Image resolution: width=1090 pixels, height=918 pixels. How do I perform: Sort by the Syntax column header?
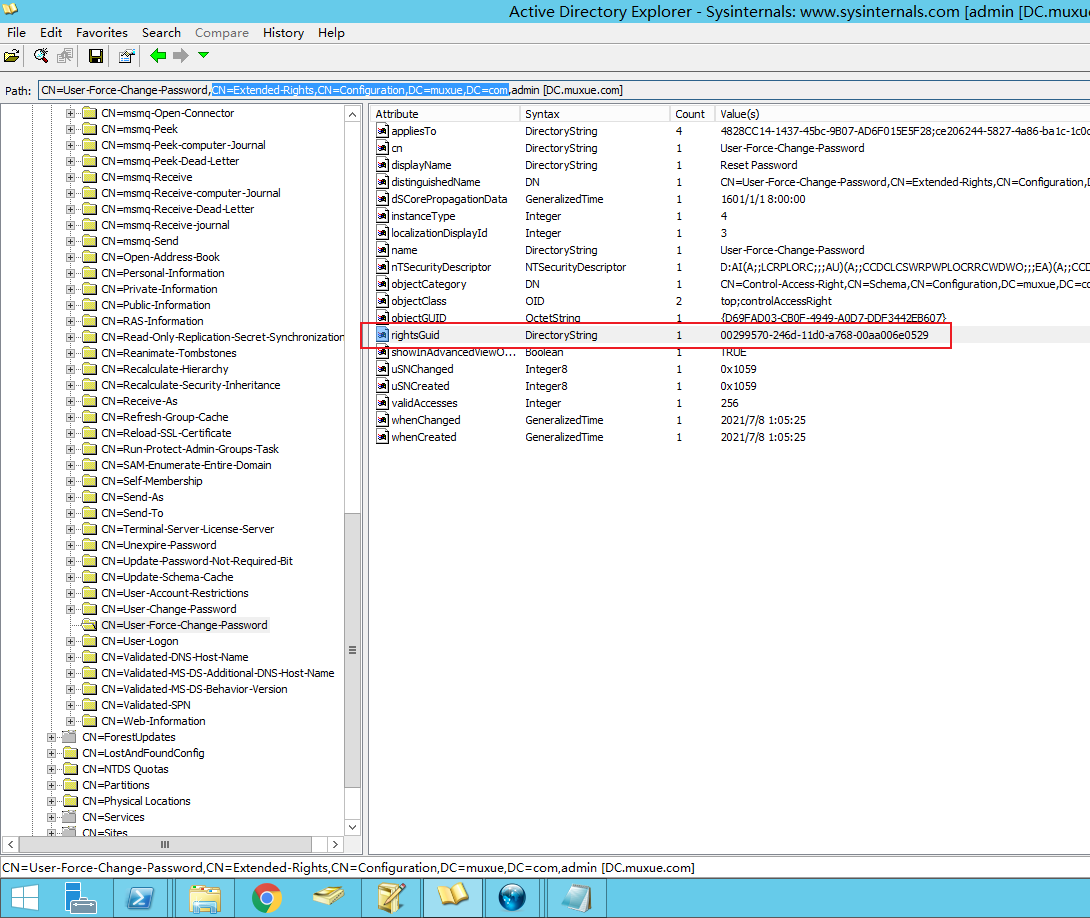(x=594, y=114)
